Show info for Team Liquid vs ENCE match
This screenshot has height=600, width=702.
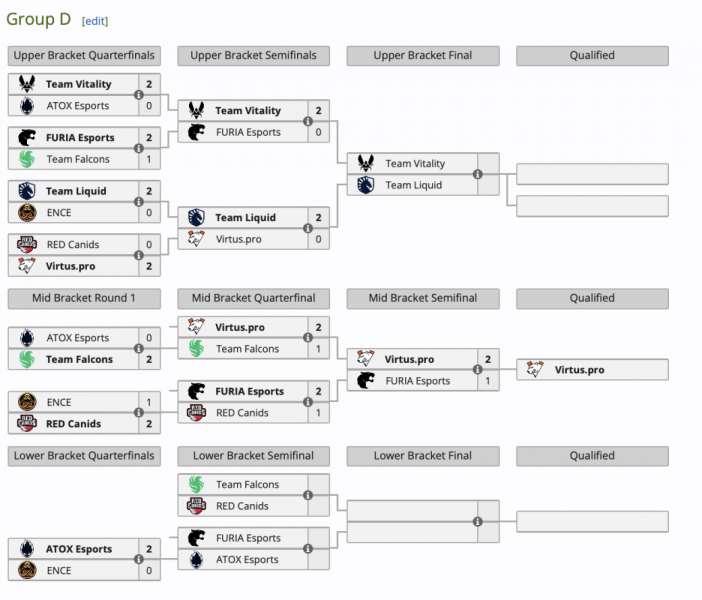139,202
